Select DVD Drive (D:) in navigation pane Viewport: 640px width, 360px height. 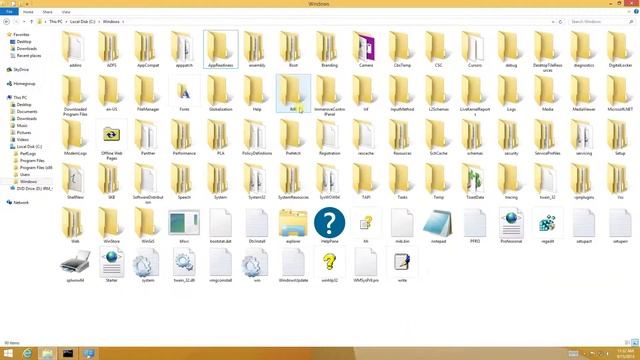35,188
